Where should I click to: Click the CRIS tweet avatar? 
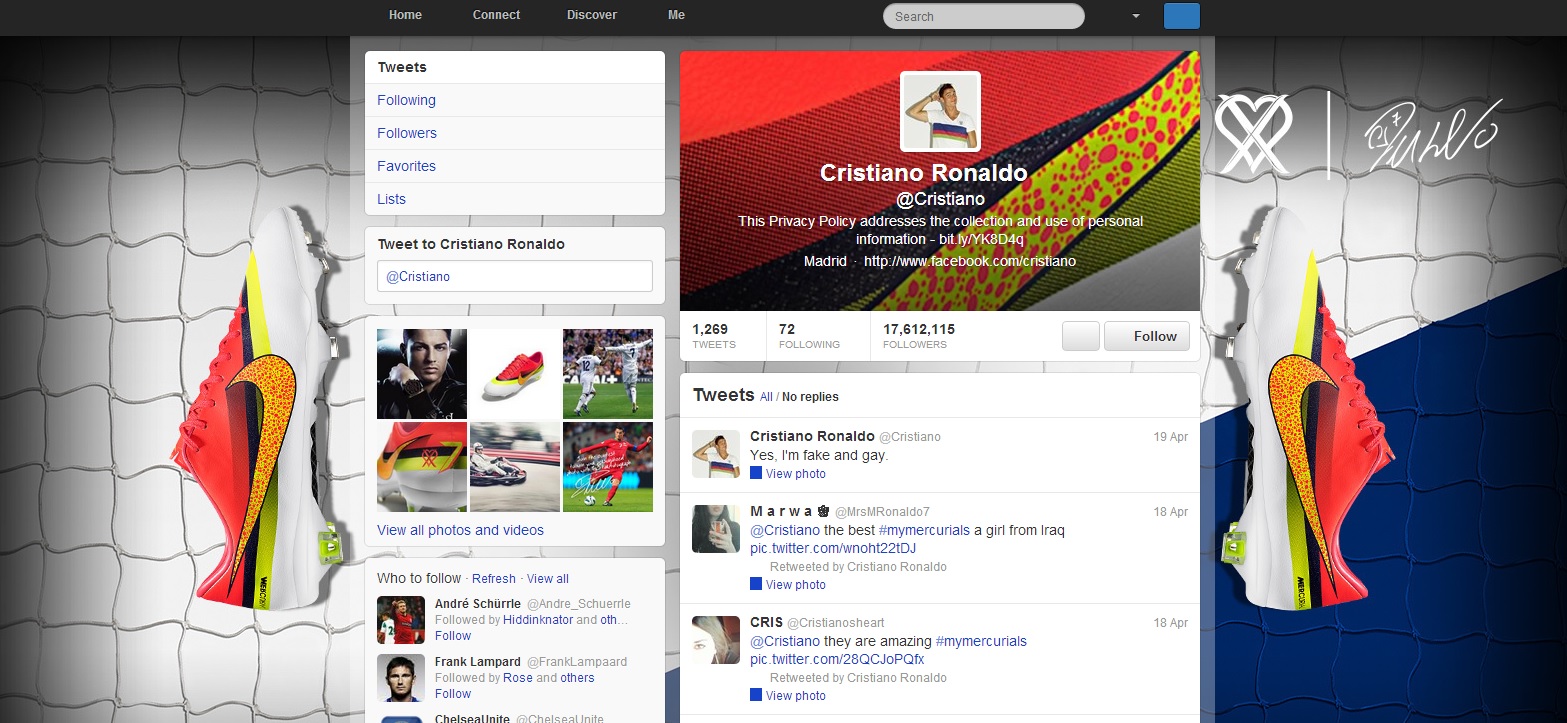point(716,640)
